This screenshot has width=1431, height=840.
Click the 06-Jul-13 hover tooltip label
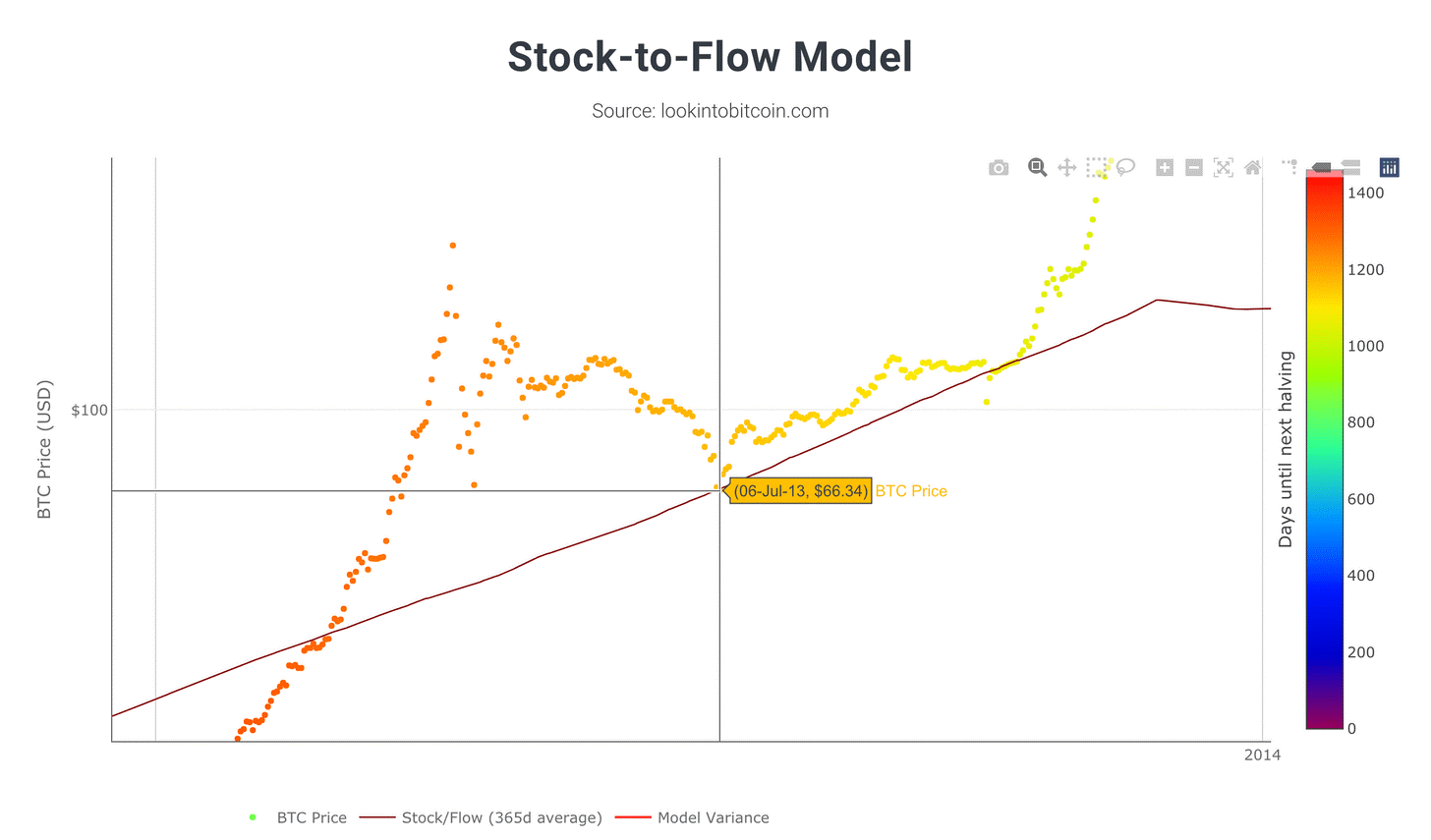(x=801, y=491)
